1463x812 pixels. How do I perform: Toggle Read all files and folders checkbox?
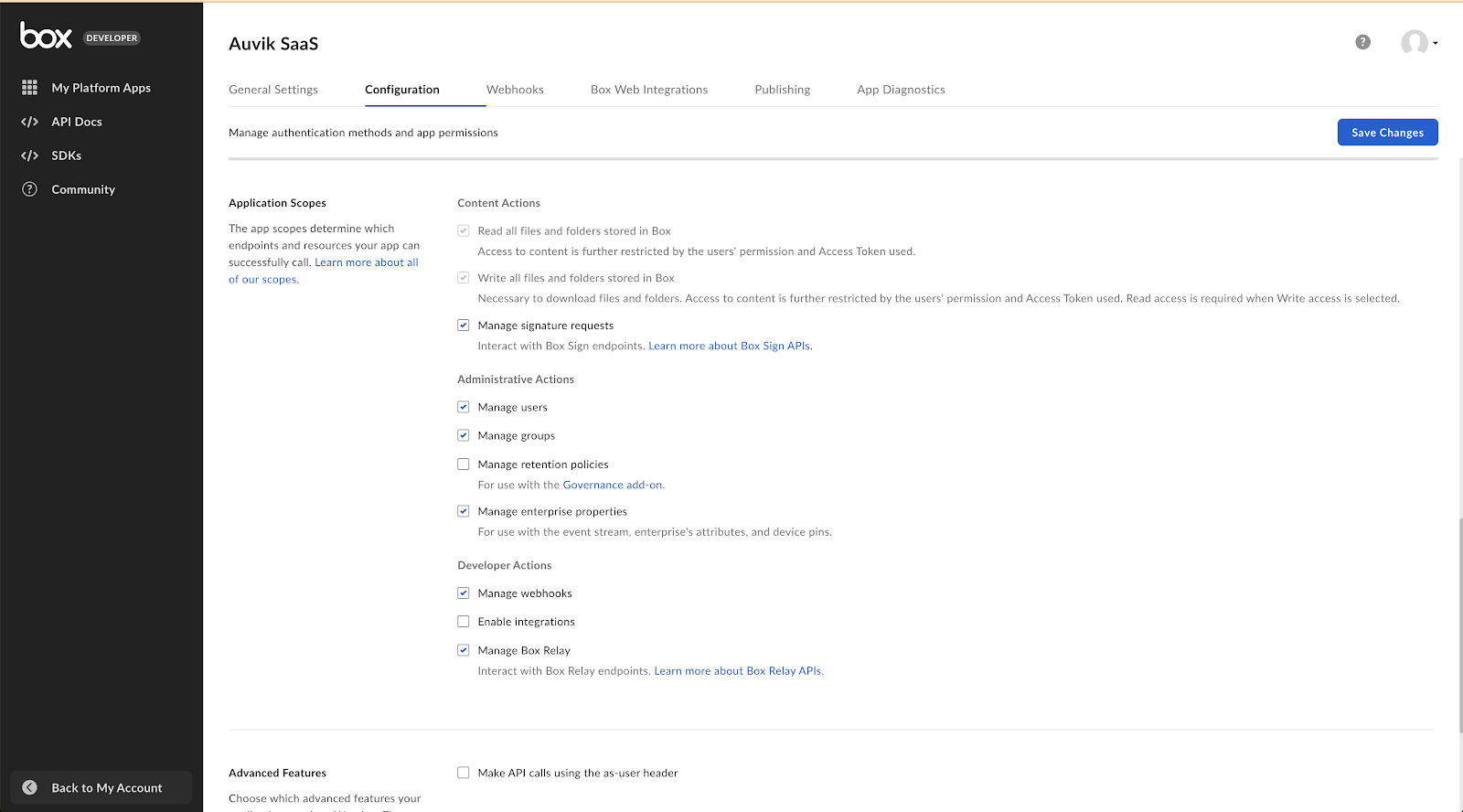pyautogui.click(x=464, y=230)
